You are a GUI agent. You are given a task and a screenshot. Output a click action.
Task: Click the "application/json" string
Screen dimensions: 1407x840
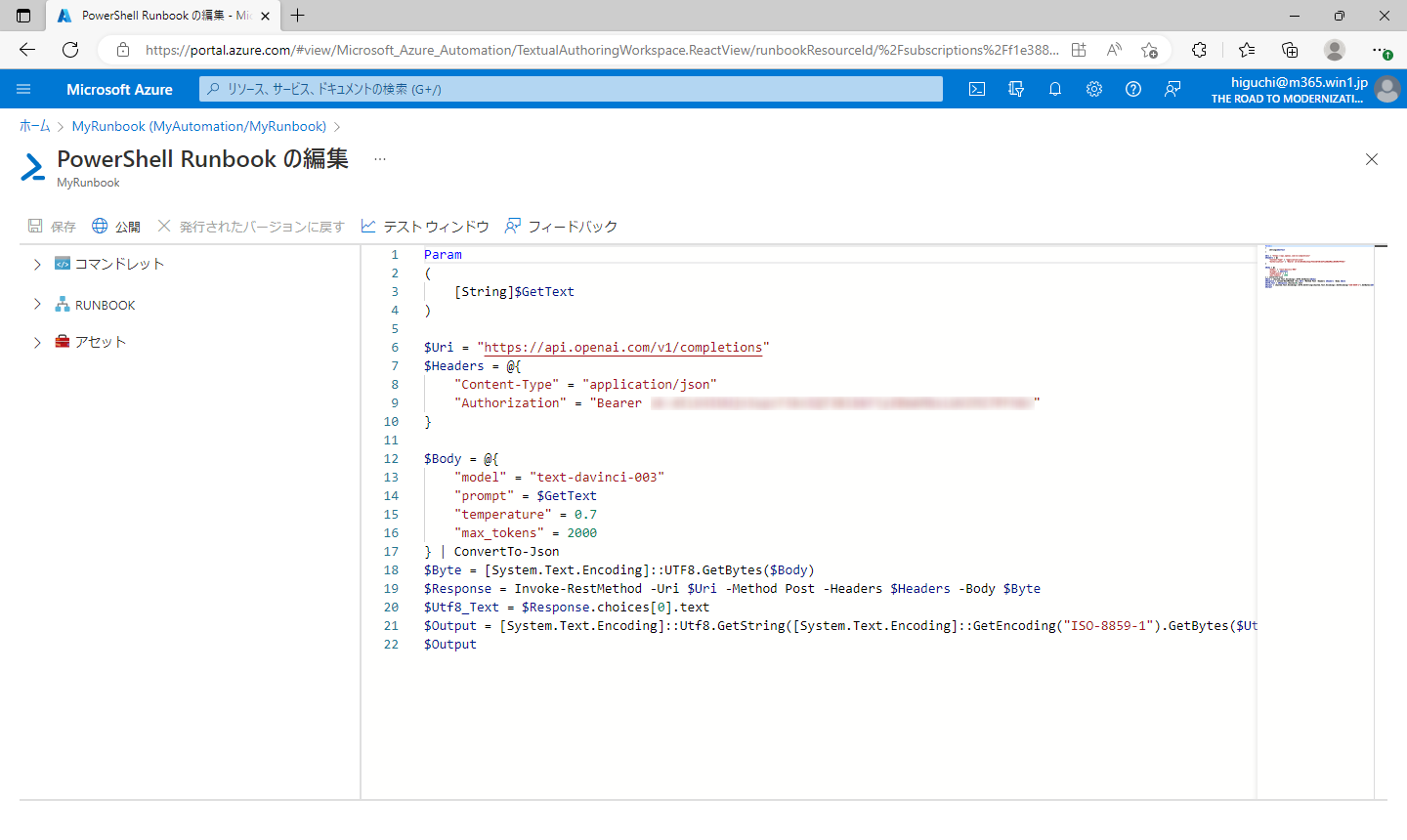click(650, 385)
